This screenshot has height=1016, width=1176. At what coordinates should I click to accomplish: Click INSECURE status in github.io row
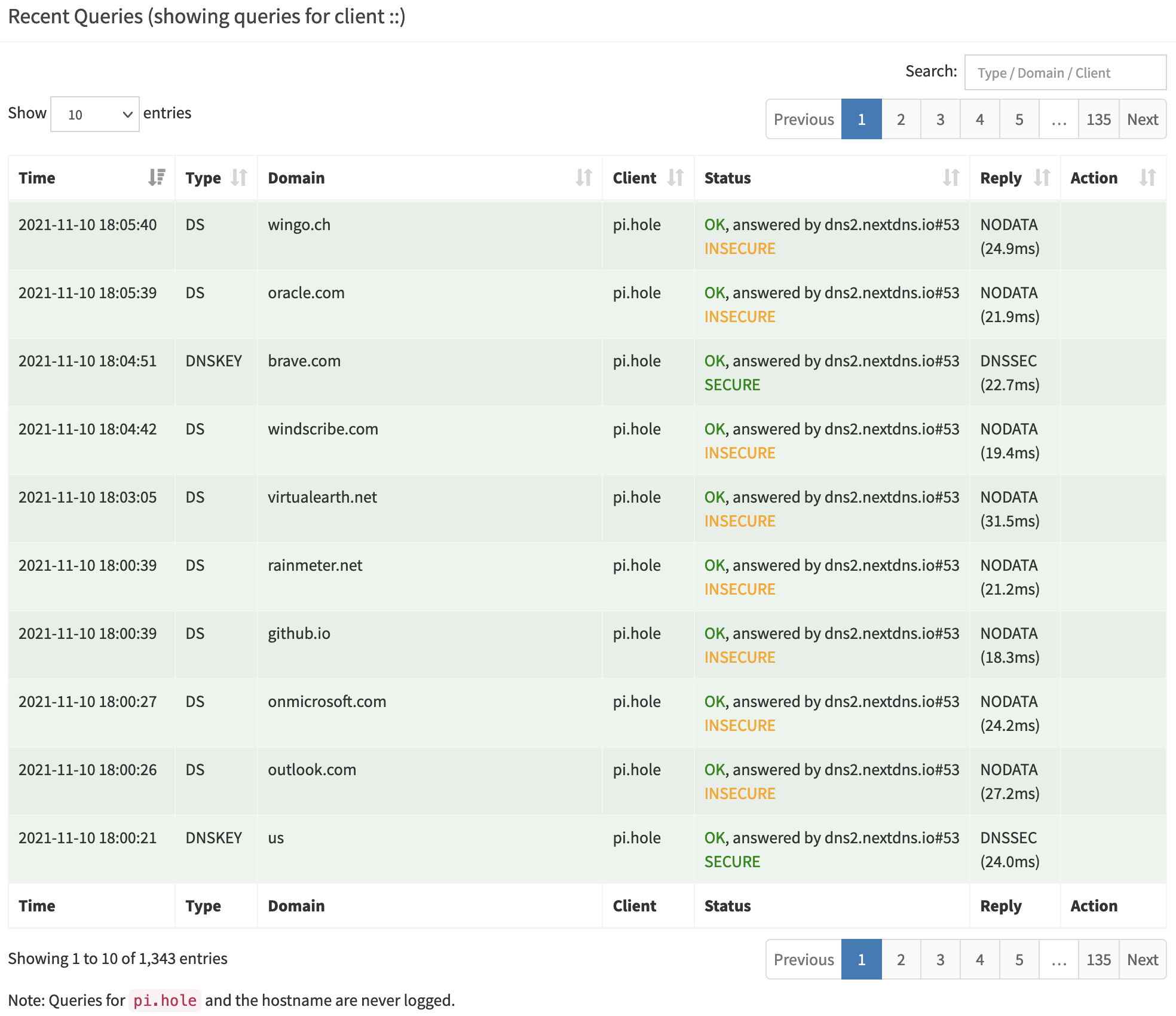pyautogui.click(x=740, y=657)
